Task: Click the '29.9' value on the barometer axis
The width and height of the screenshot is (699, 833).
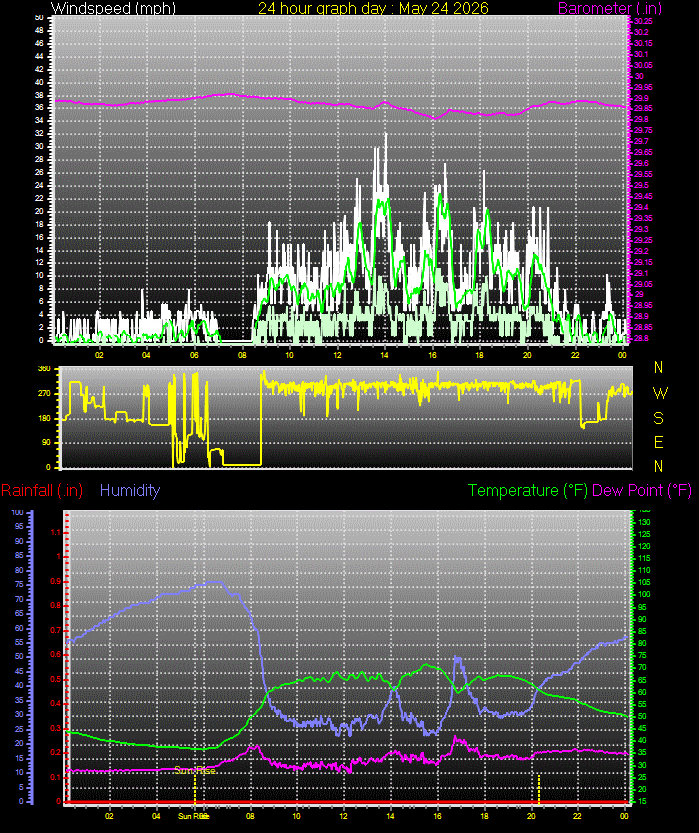Action: click(x=641, y=98)
